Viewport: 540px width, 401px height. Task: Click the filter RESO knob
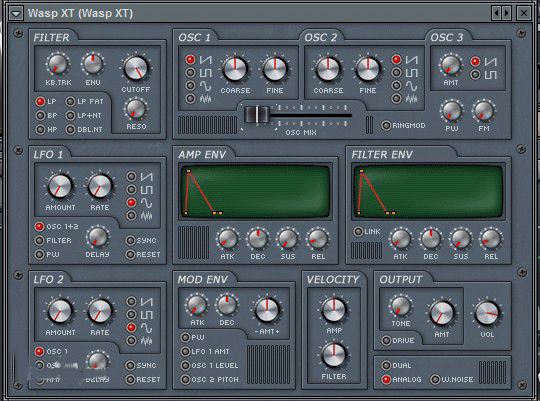pyautogui.click(x=136, y=109)
